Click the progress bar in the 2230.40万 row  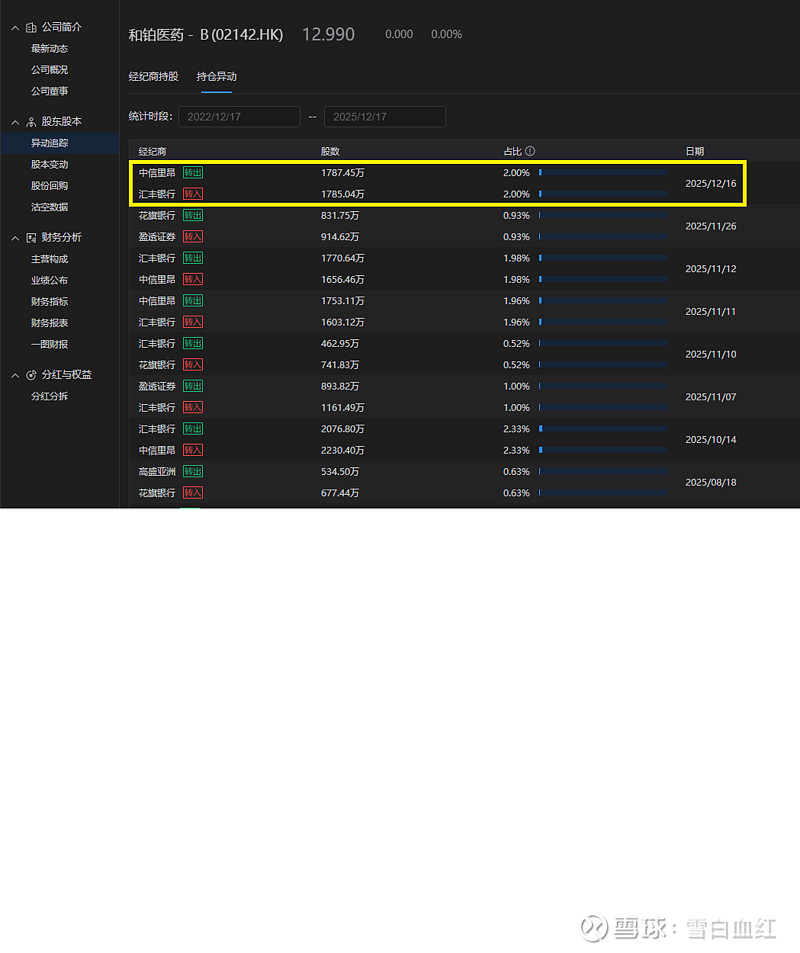tap(603, 450)
